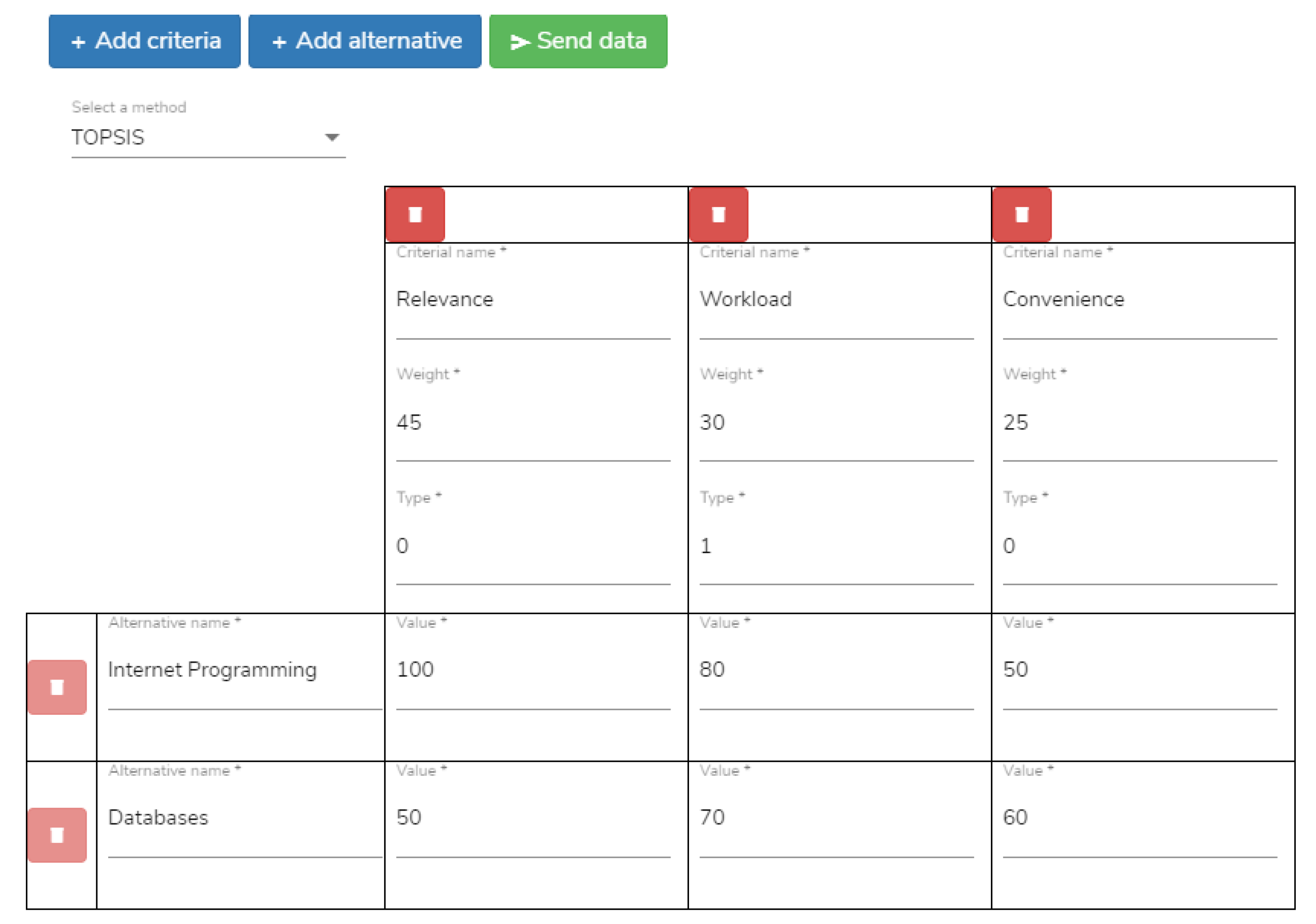Remove the Databases alternative row
The image size is (1316, 924).
[57, 835]
